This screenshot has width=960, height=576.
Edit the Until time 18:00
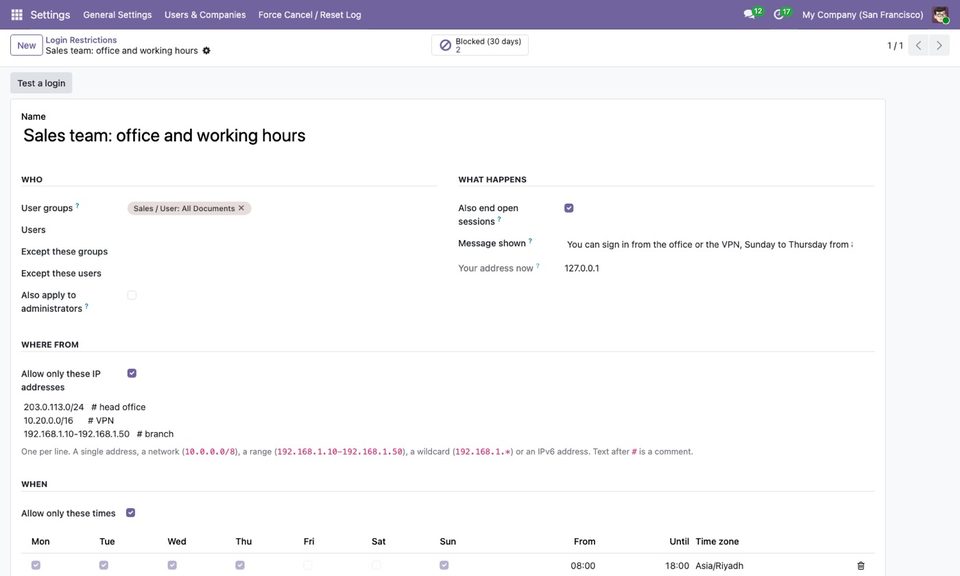(x=677, y=566)
